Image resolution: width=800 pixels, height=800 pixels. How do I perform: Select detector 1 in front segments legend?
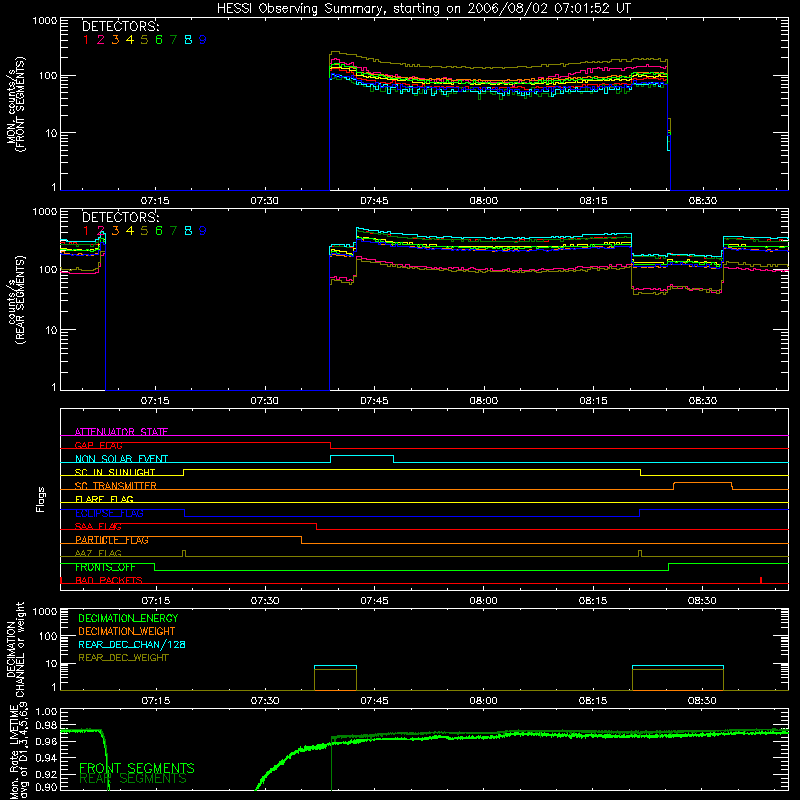86,40
